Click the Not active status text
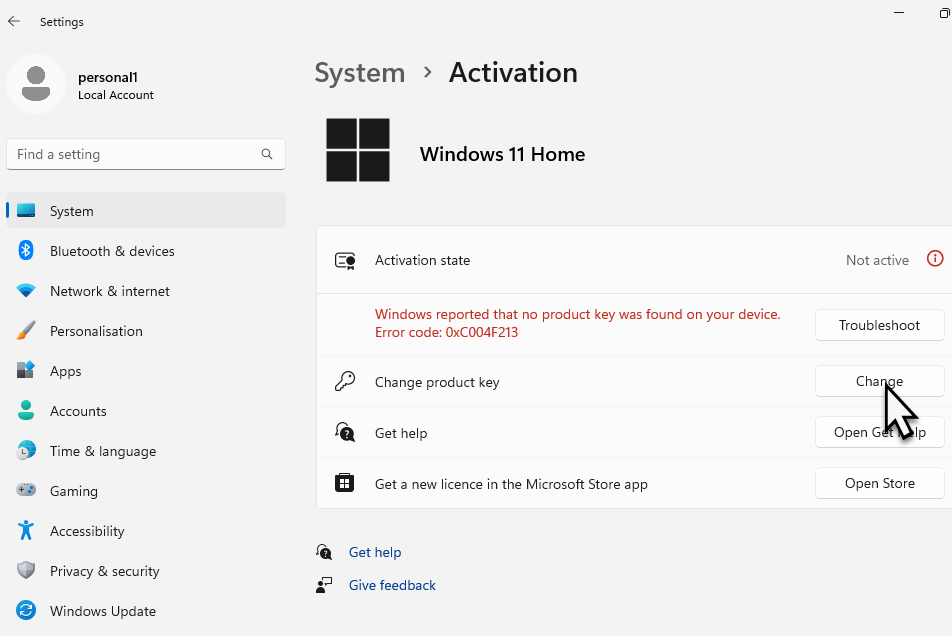The width and height of the screenshot is (952, 636). click(877, 260)
